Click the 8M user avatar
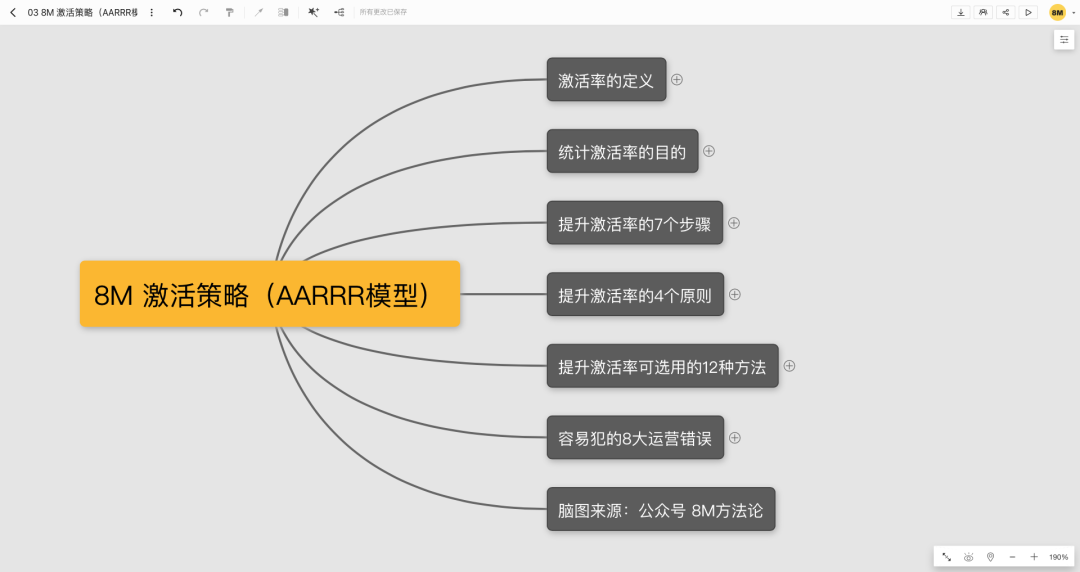Screen dimensions: 1080x572 [x=1057, y=12]
